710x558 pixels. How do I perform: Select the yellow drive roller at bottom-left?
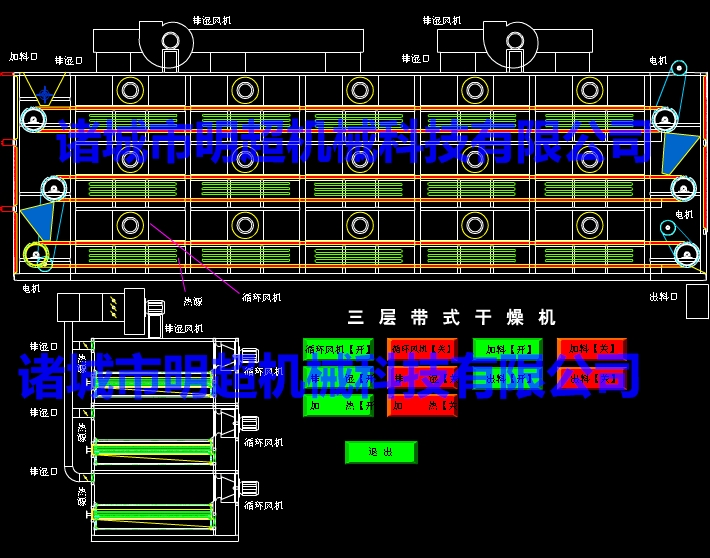click(x=36, y=254)
